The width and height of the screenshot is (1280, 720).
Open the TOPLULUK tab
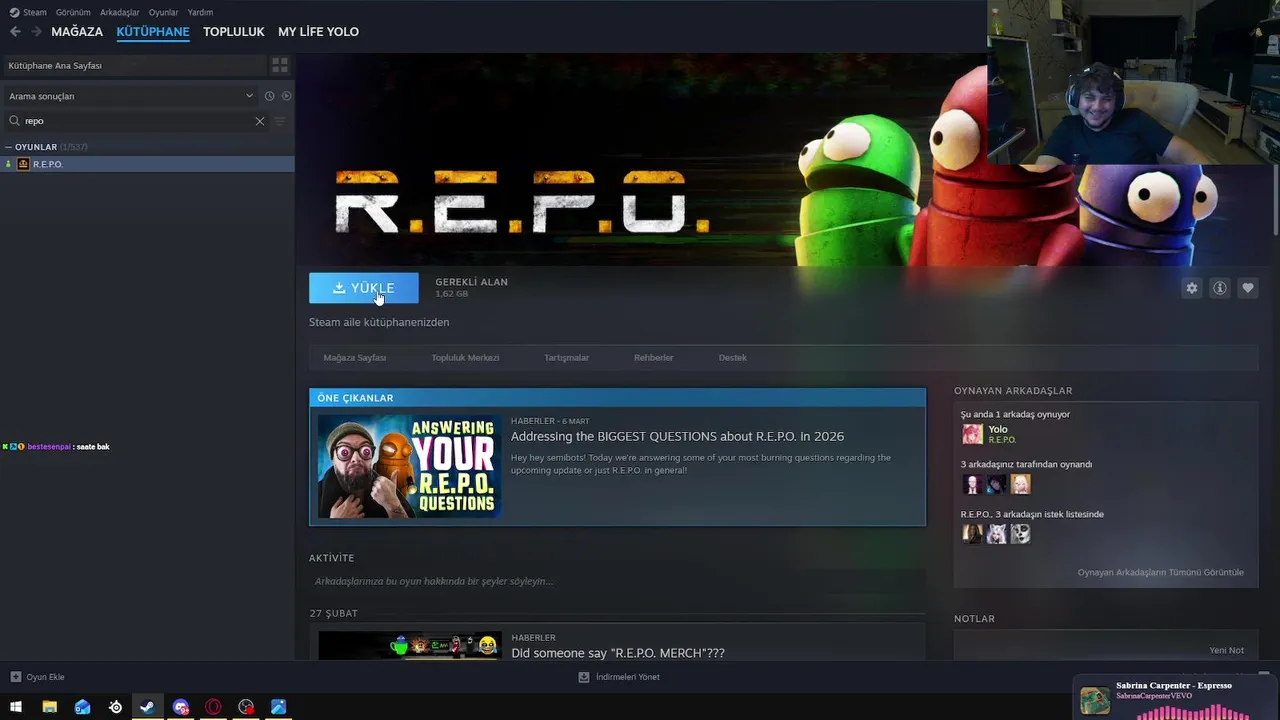234,32
